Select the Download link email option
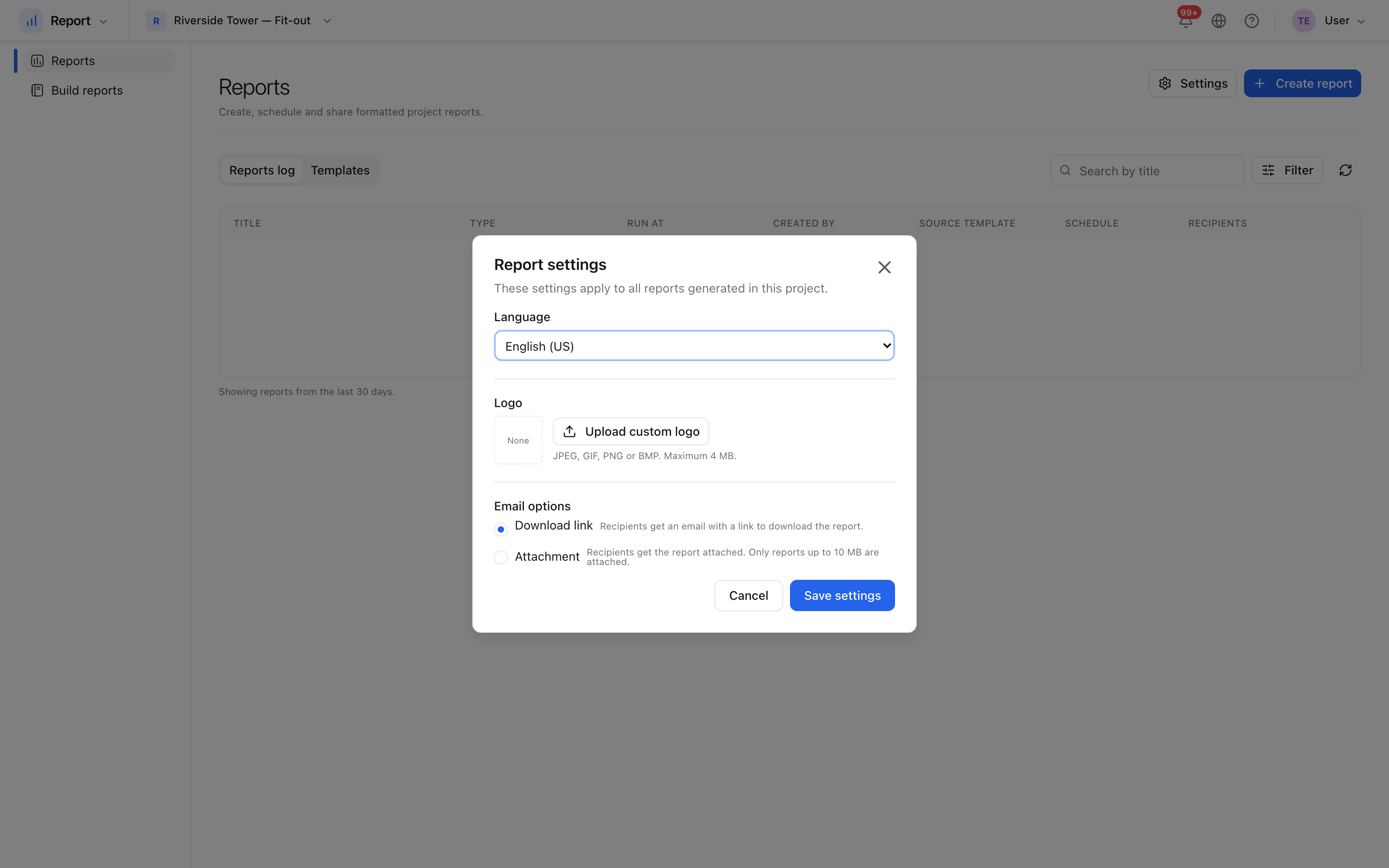Screen dimensions: 1389x868 [x=500, y=529]
